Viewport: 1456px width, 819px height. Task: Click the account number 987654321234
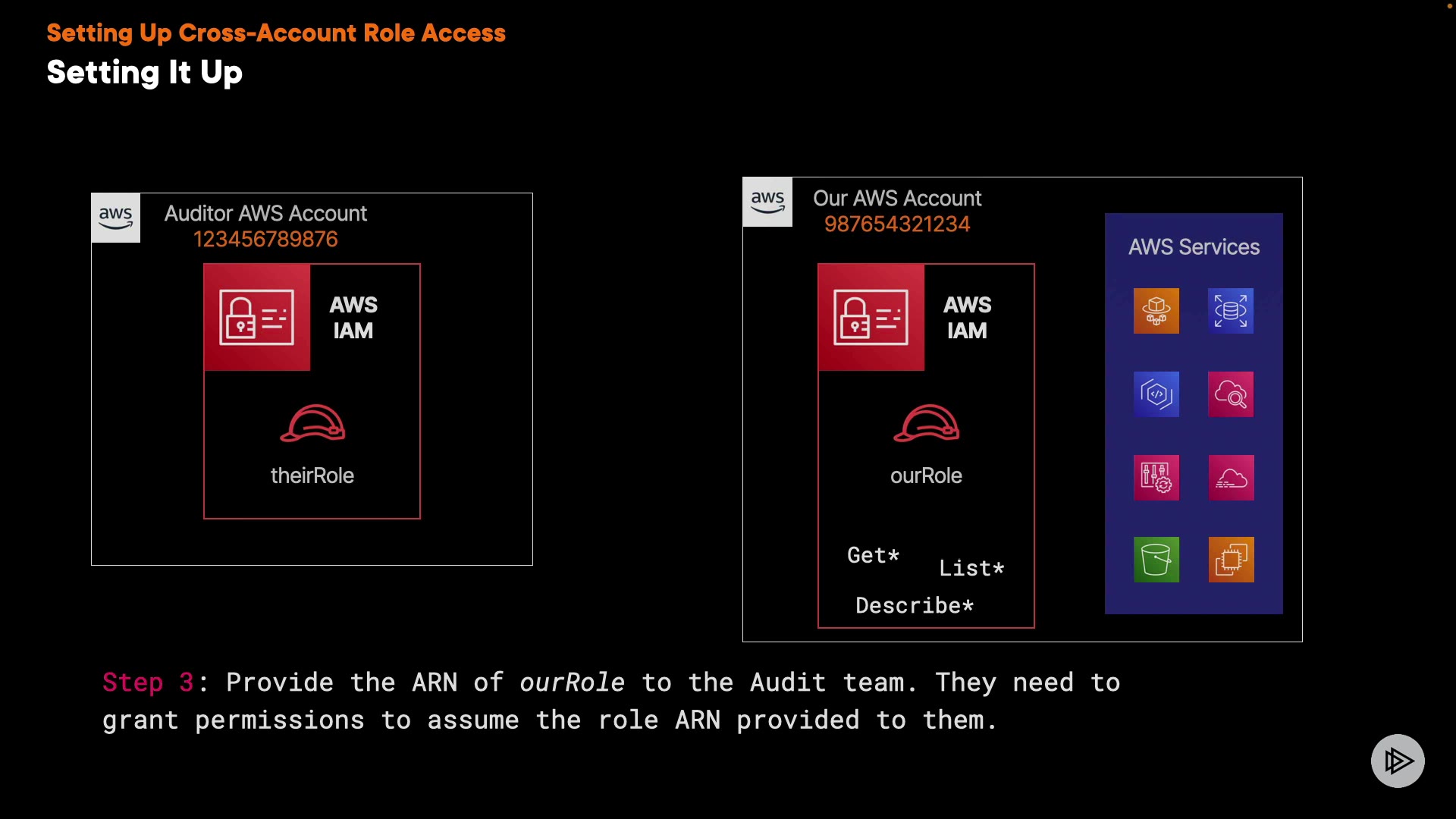(896, 224)
